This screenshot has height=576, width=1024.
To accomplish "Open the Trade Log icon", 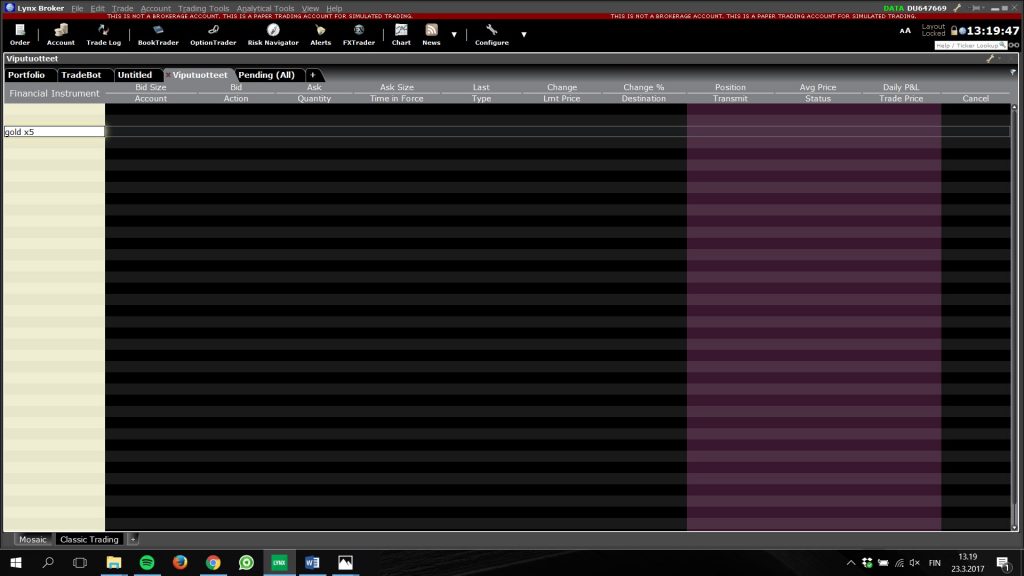I will 103,35.
